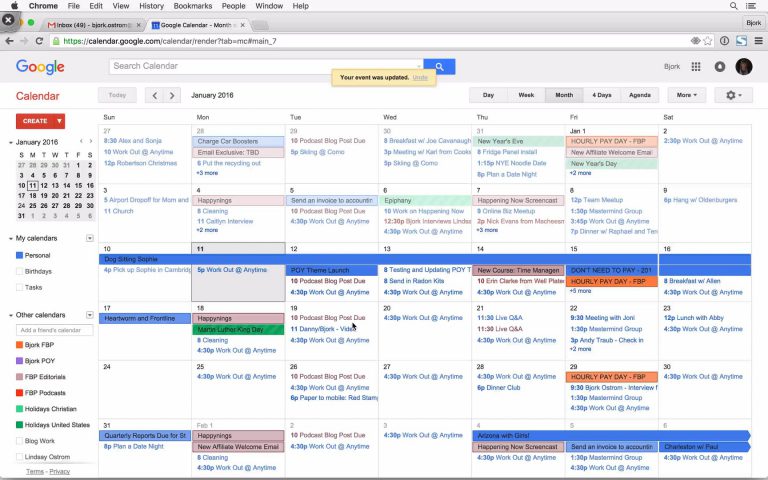768x480 pixels.
Task: Click the Bjork FBP color swatch
Action: 20,345
